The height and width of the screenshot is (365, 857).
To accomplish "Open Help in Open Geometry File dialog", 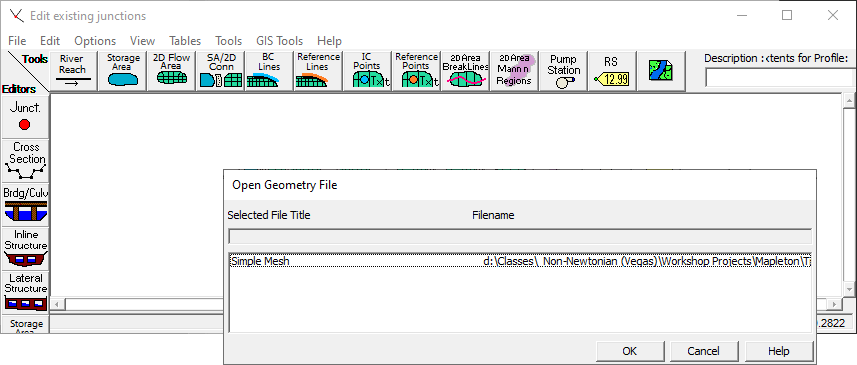I will pyautogui.click(x=779, y=351).
